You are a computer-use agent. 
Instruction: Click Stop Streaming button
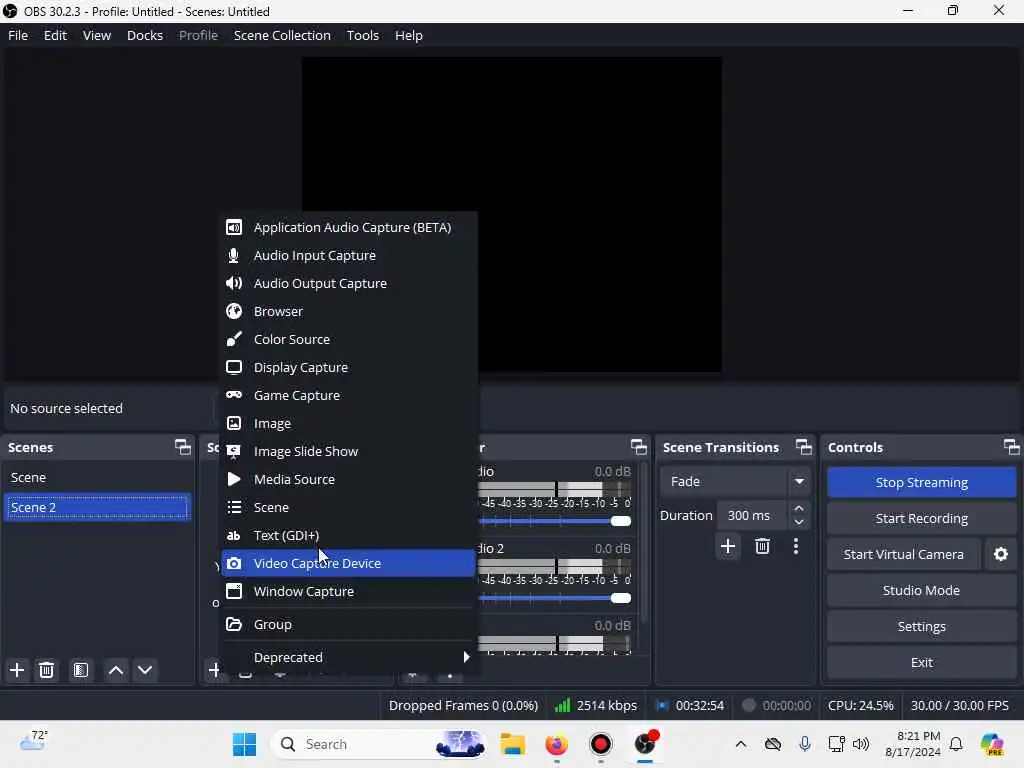[x=921, y=482]
